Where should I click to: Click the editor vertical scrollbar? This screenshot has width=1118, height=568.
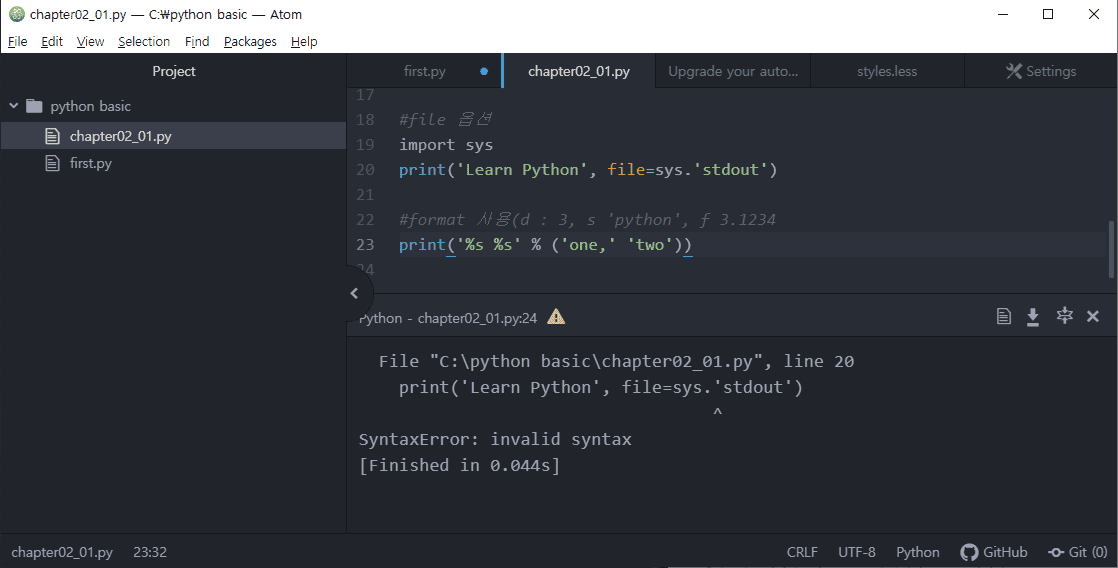(x=1112, y=249)
